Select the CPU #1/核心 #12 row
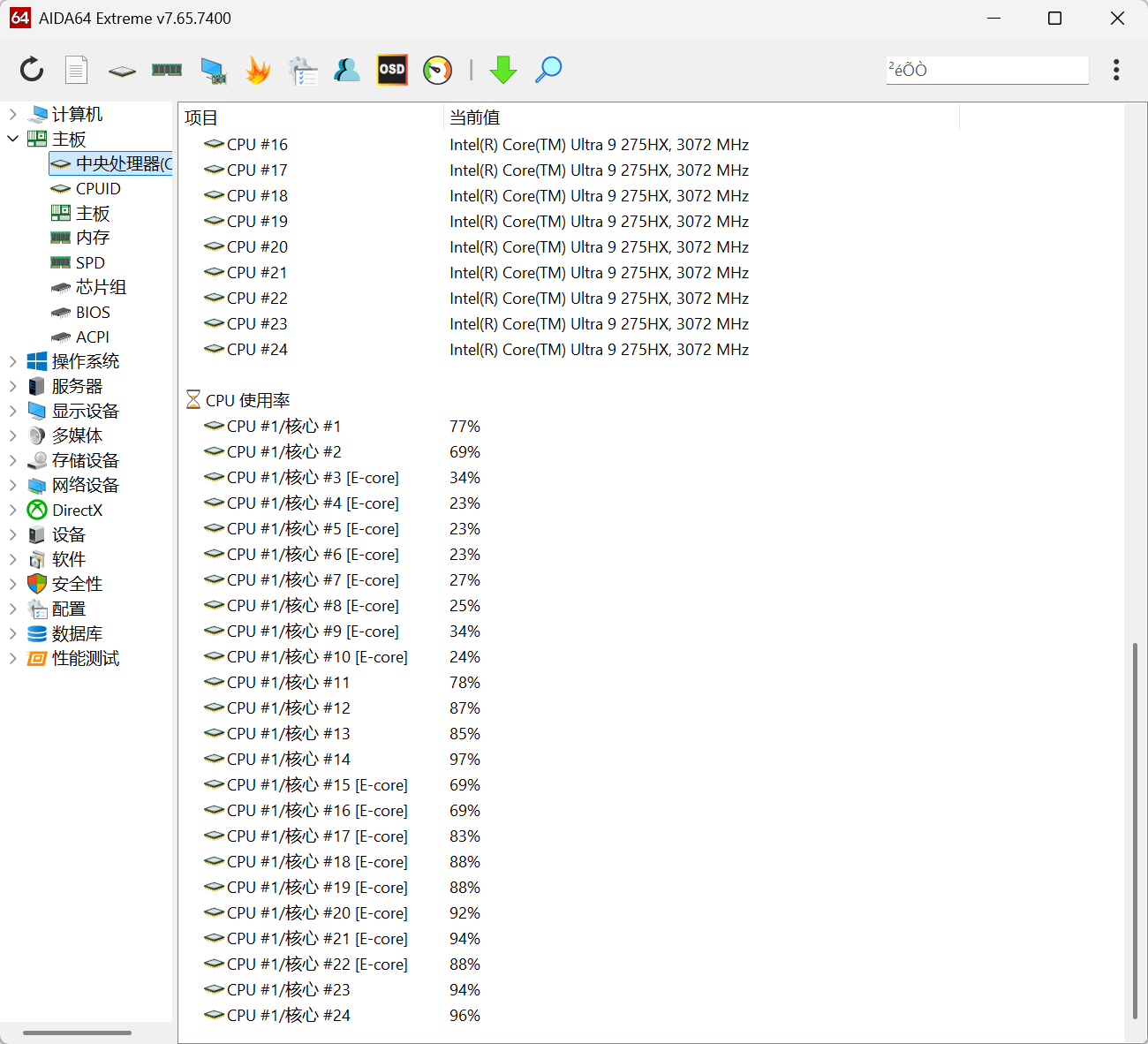 (570, 707)
